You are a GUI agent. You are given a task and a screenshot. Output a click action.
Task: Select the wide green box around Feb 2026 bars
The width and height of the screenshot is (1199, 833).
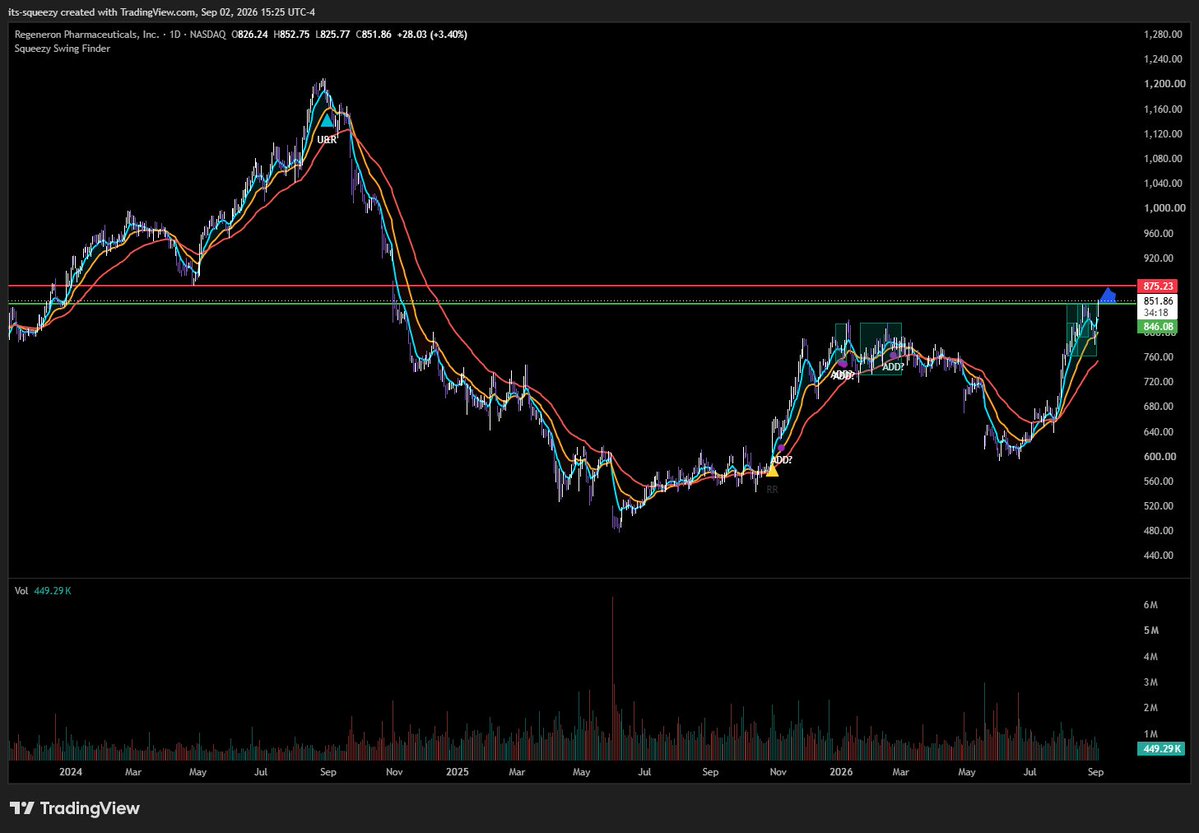click(x=881, y=349)
